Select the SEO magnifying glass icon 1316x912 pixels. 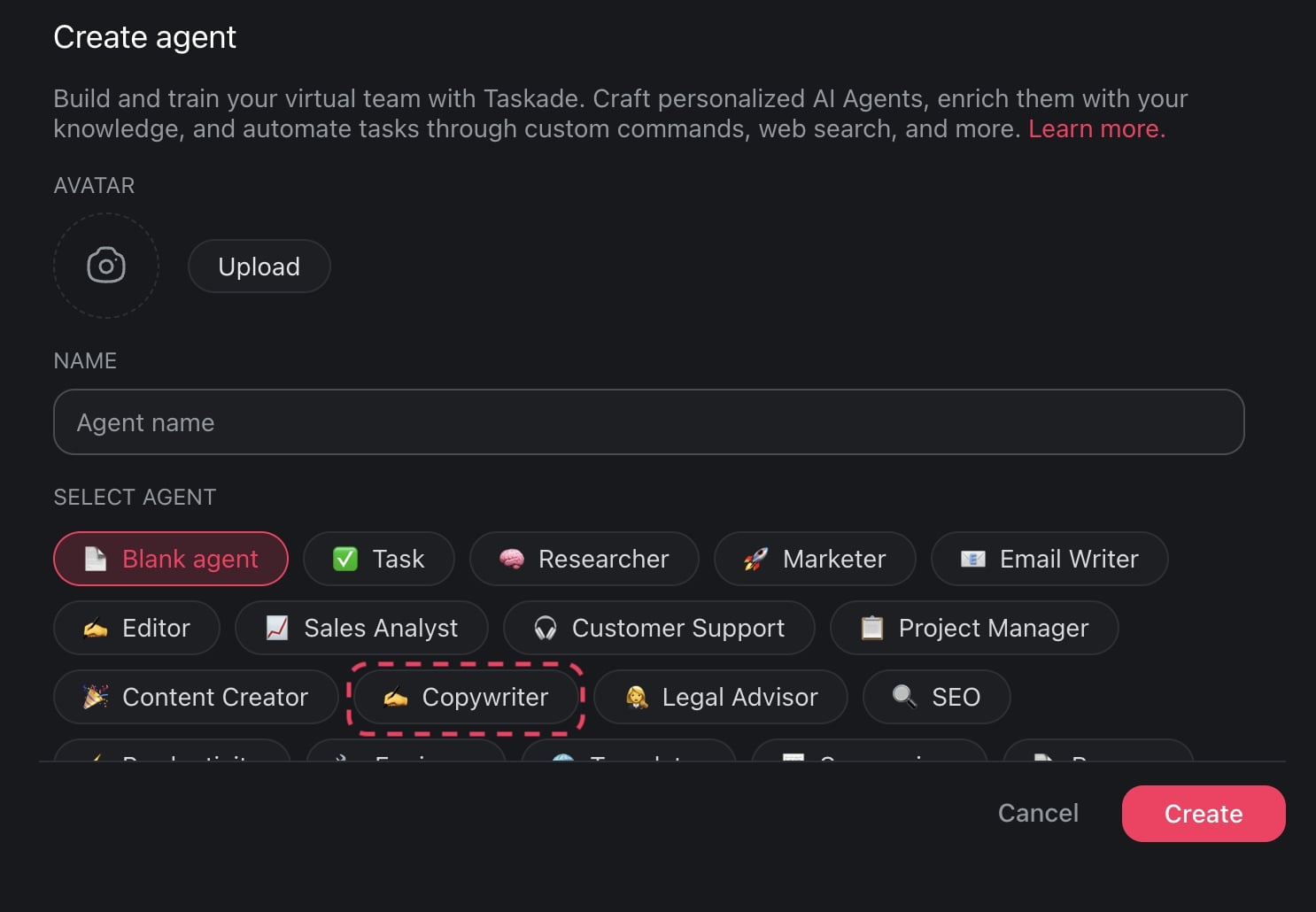tap(904, 697)
